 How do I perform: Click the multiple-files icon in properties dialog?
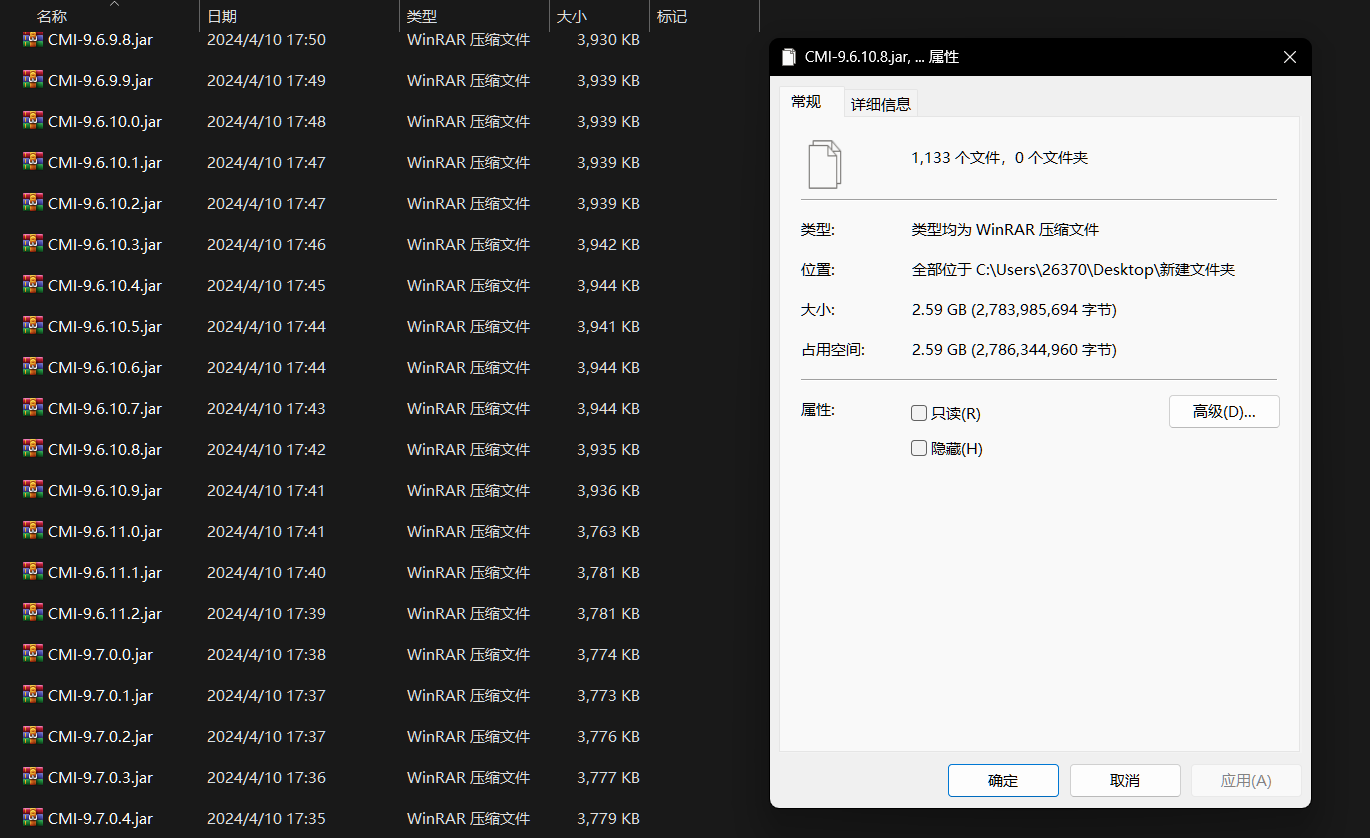pos(825,164)
